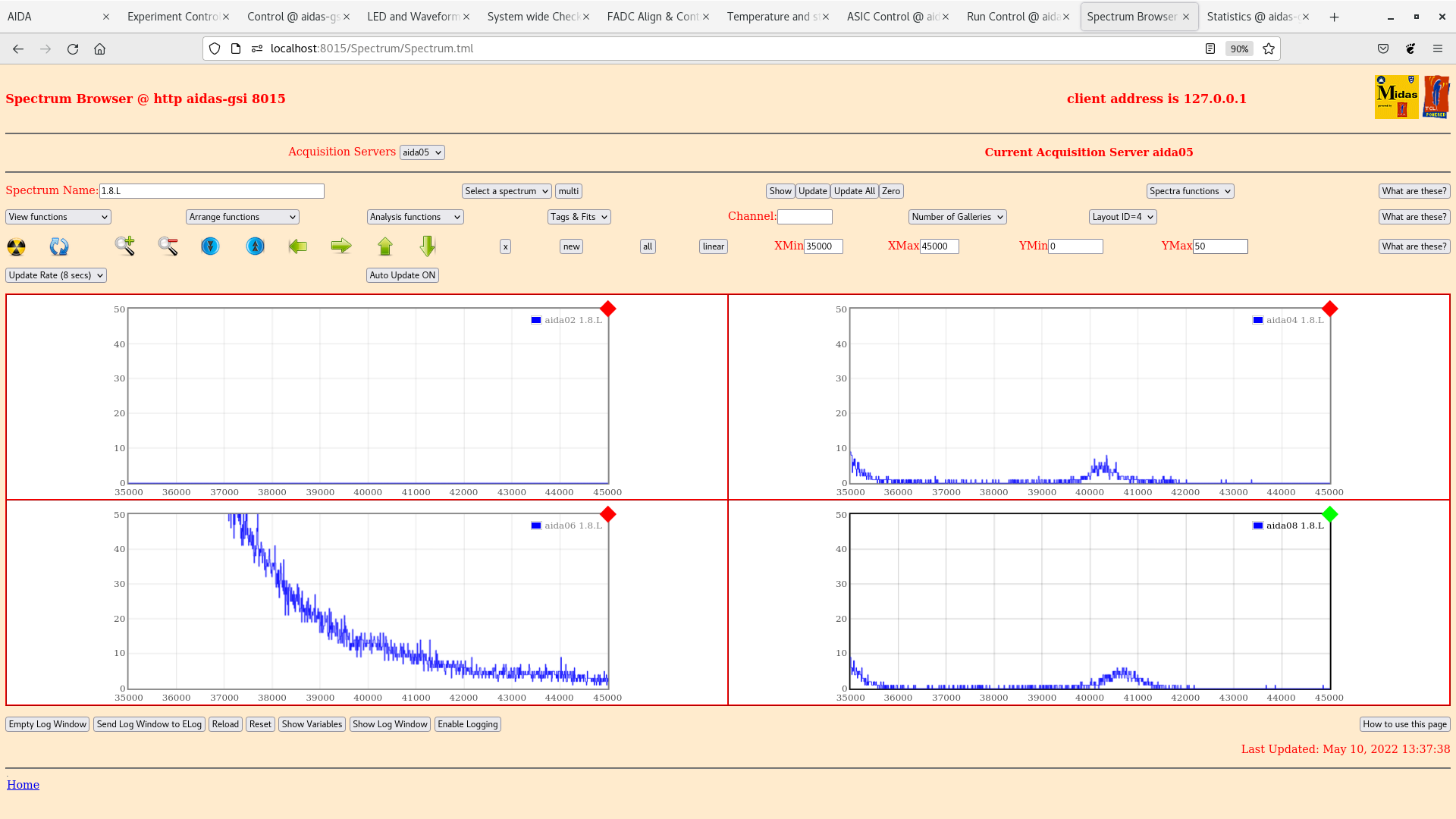Toggle the Auto Update ON button
The image size is (1456, 819).
(x=403, y=275)
